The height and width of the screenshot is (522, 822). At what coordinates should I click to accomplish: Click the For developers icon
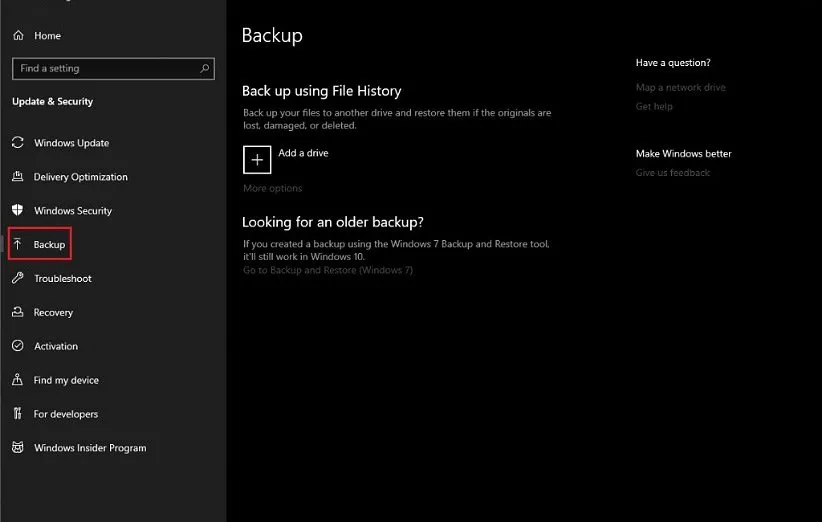18,414
